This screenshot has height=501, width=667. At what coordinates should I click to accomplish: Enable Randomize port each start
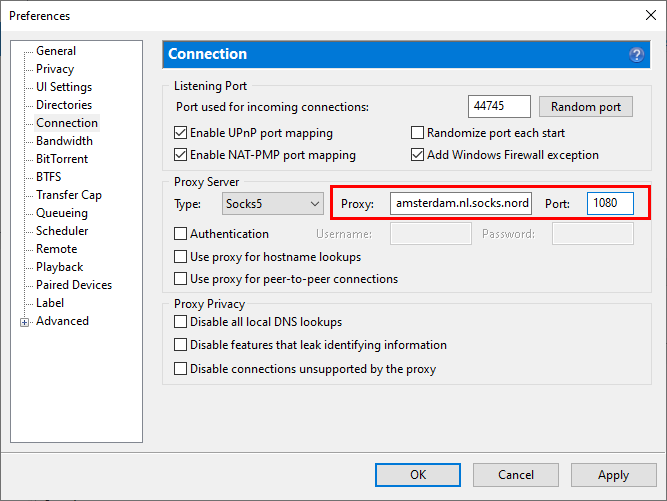(418, 133)
